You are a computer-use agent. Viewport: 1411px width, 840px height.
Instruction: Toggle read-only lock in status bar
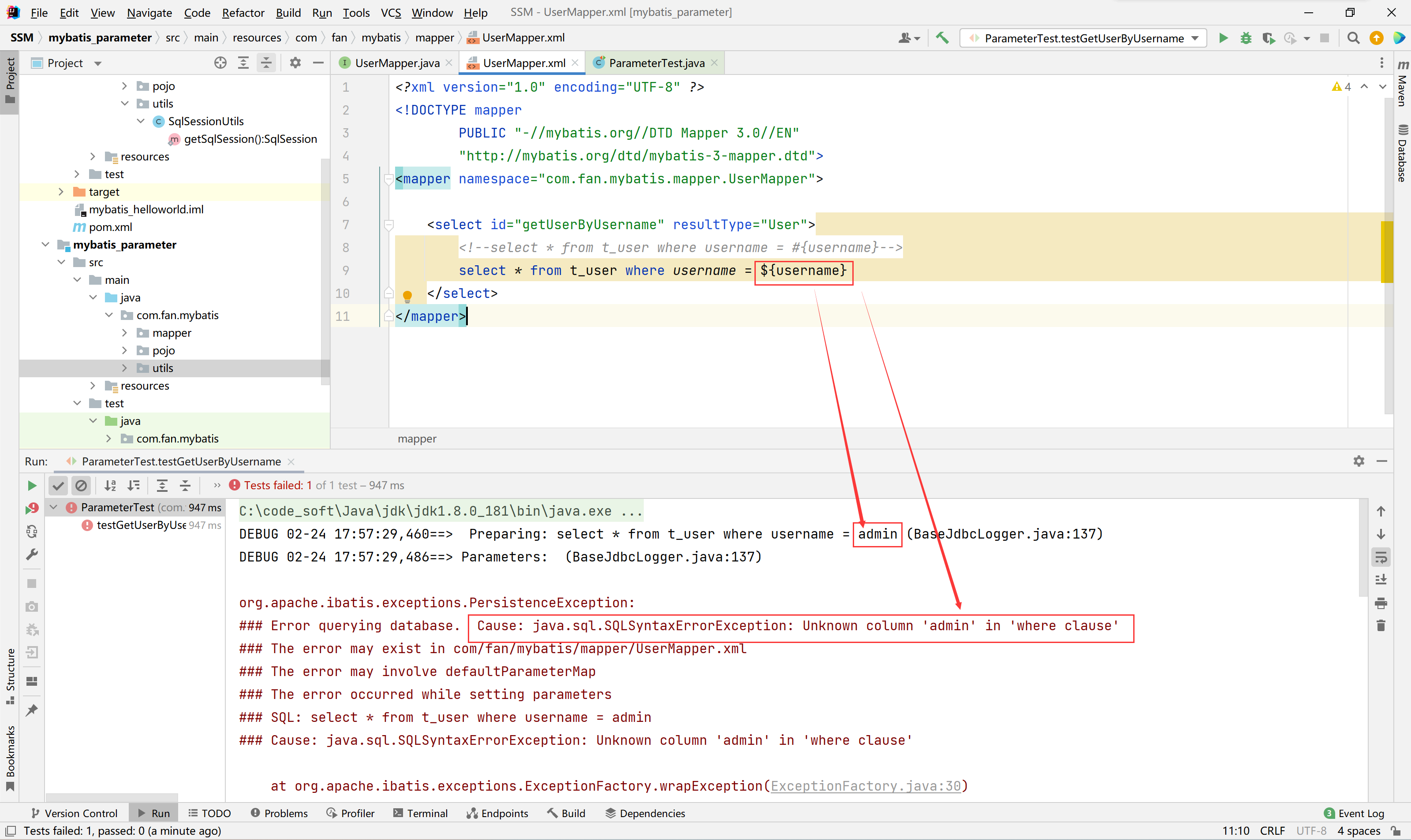pos(1396,830)
